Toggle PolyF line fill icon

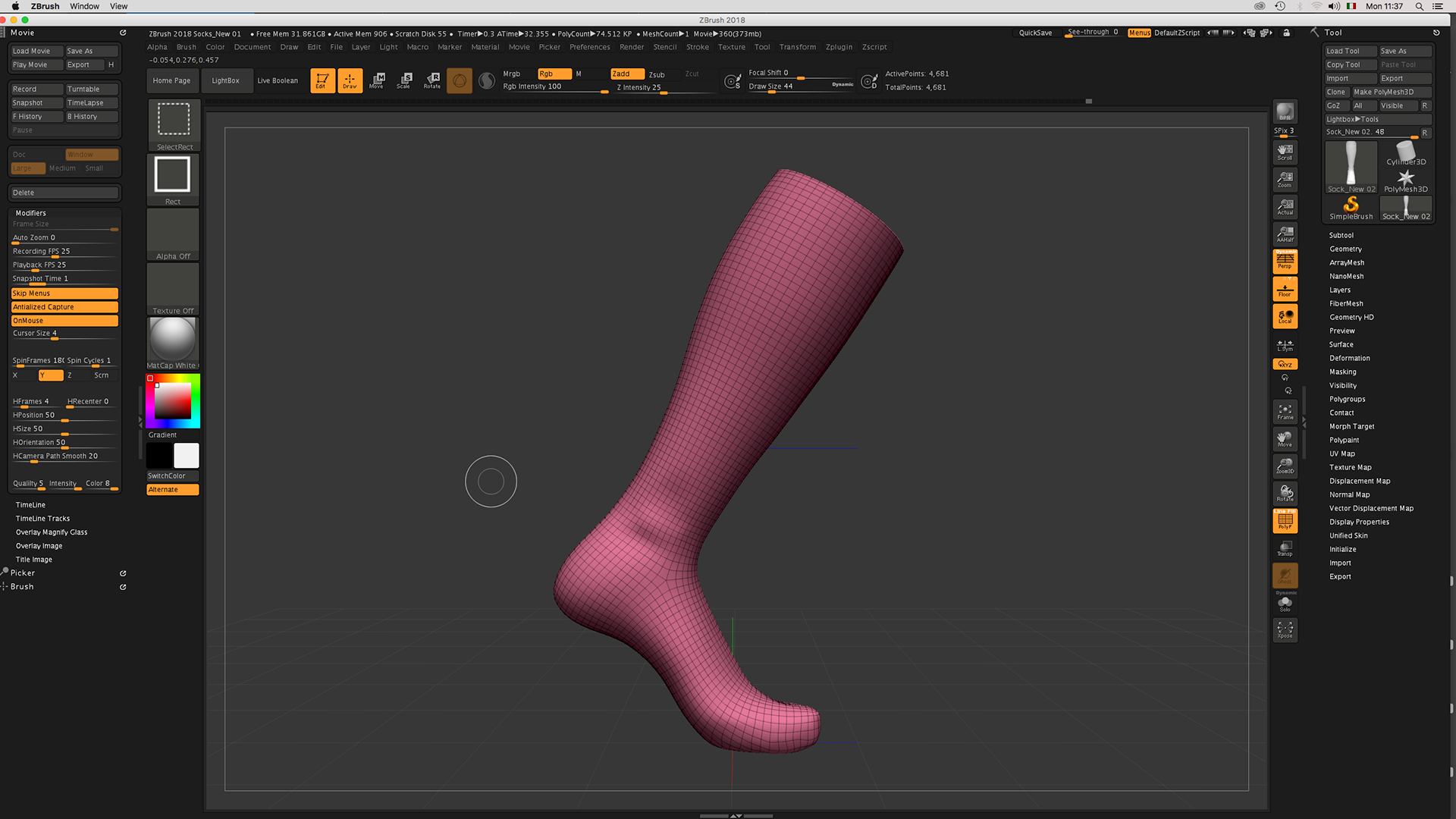click(x=1285, y=521)
